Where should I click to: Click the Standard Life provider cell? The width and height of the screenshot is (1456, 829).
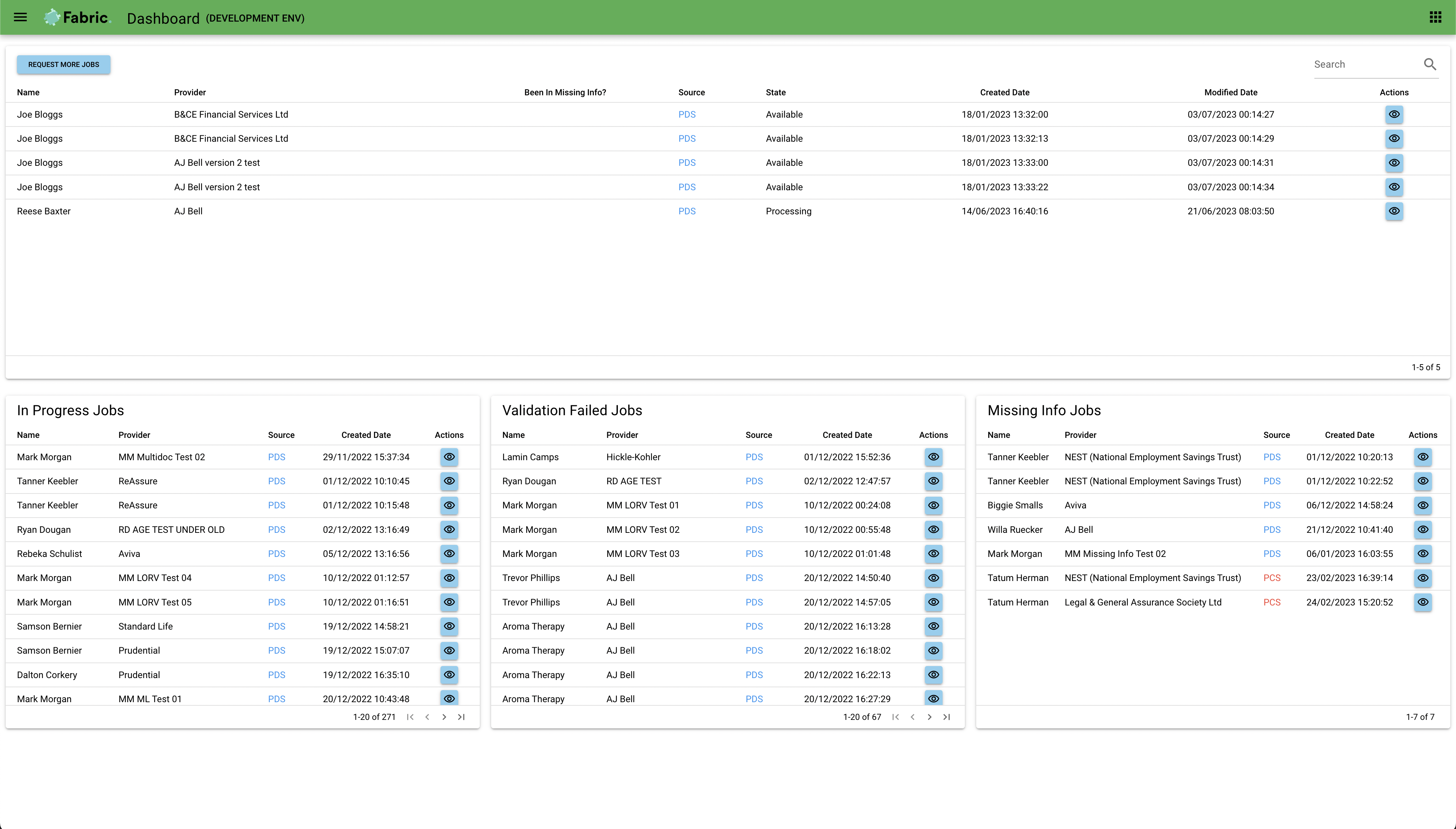coord(146,626)
